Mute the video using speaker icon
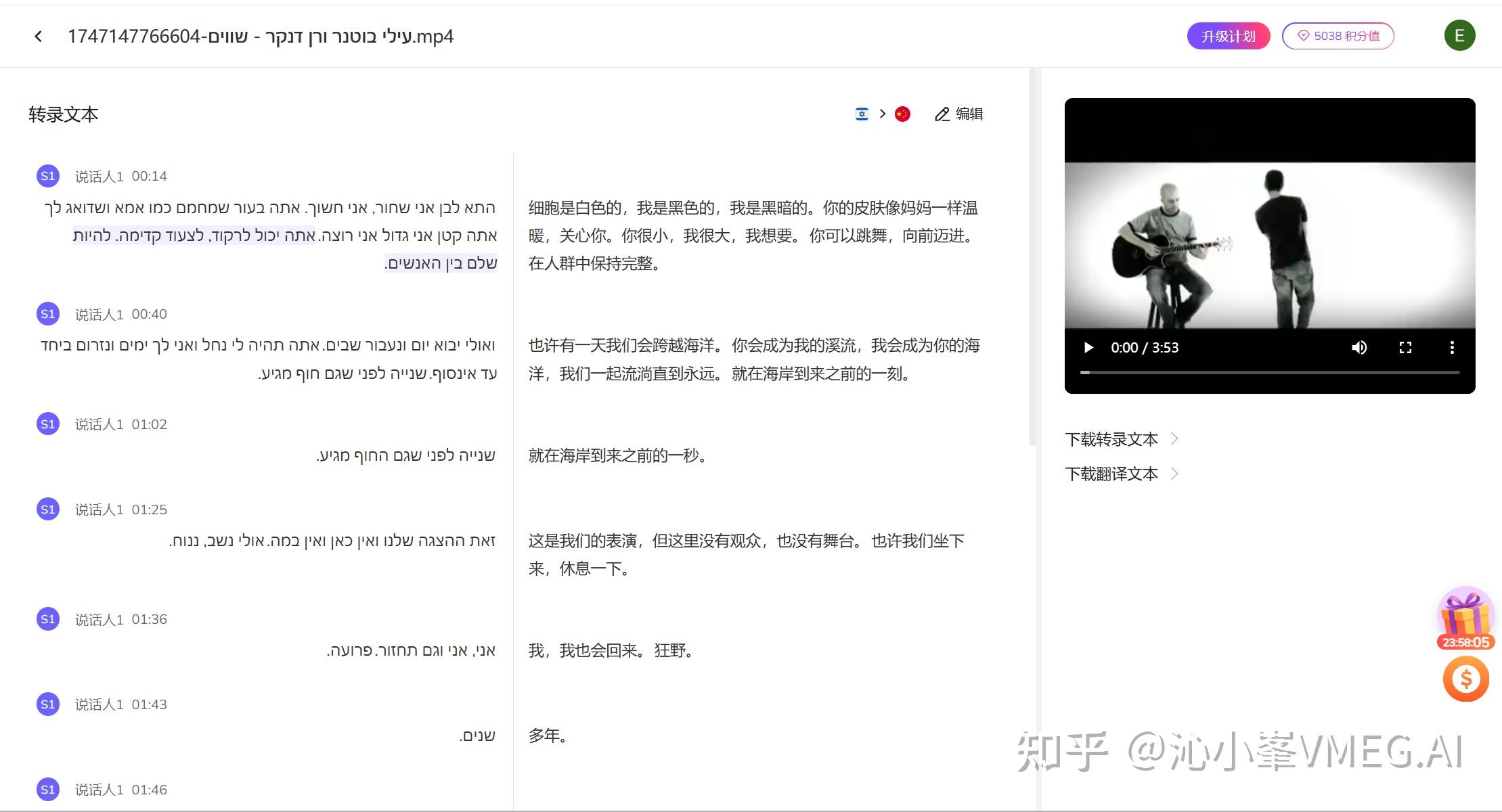Screen dimensions: 1502x812 pyautogui.click(x=1359, y=347)
